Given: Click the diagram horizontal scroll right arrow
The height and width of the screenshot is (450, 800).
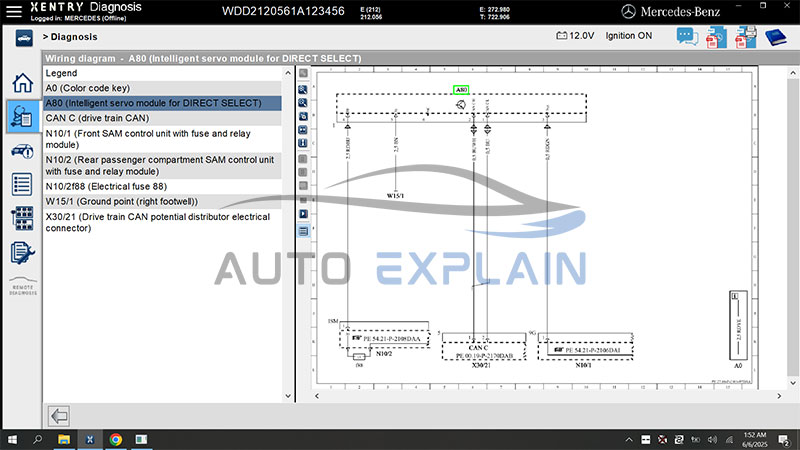Looking at the screenshot, I should [779, 396].
